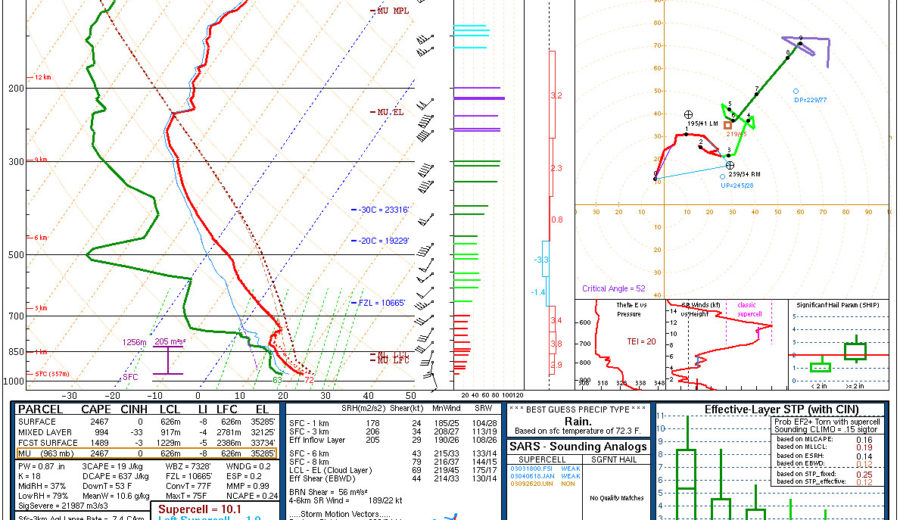
Task: Click the based on STP_fixed 0.25 probability
Action: click(x=824, y=474)
